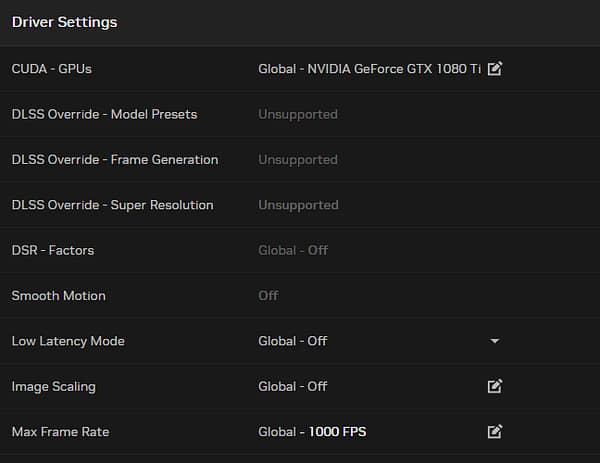The width and height of the screenshot is (600, 463).
Task: Click the Image Scaling setting label
Action: [x=53, y=386]
